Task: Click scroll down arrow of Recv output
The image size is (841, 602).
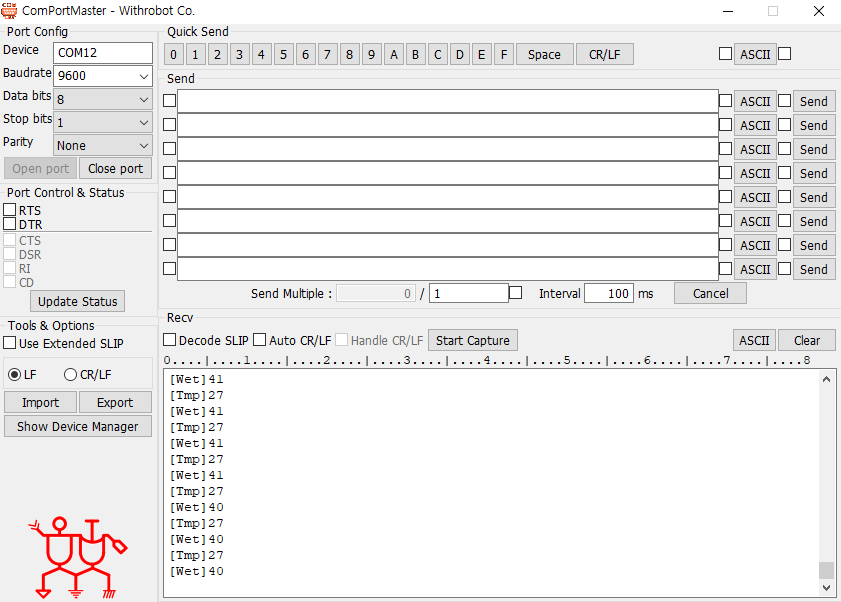Action: tap(827, 588)
